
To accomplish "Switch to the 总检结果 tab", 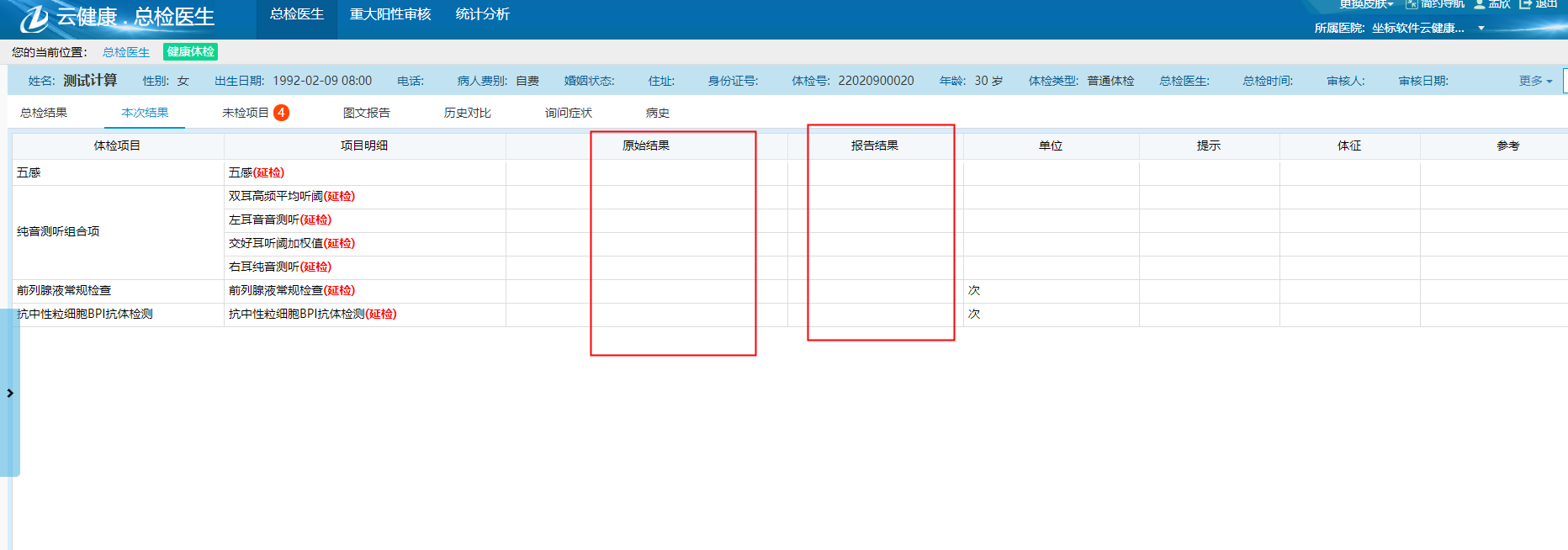I will 44,113.
